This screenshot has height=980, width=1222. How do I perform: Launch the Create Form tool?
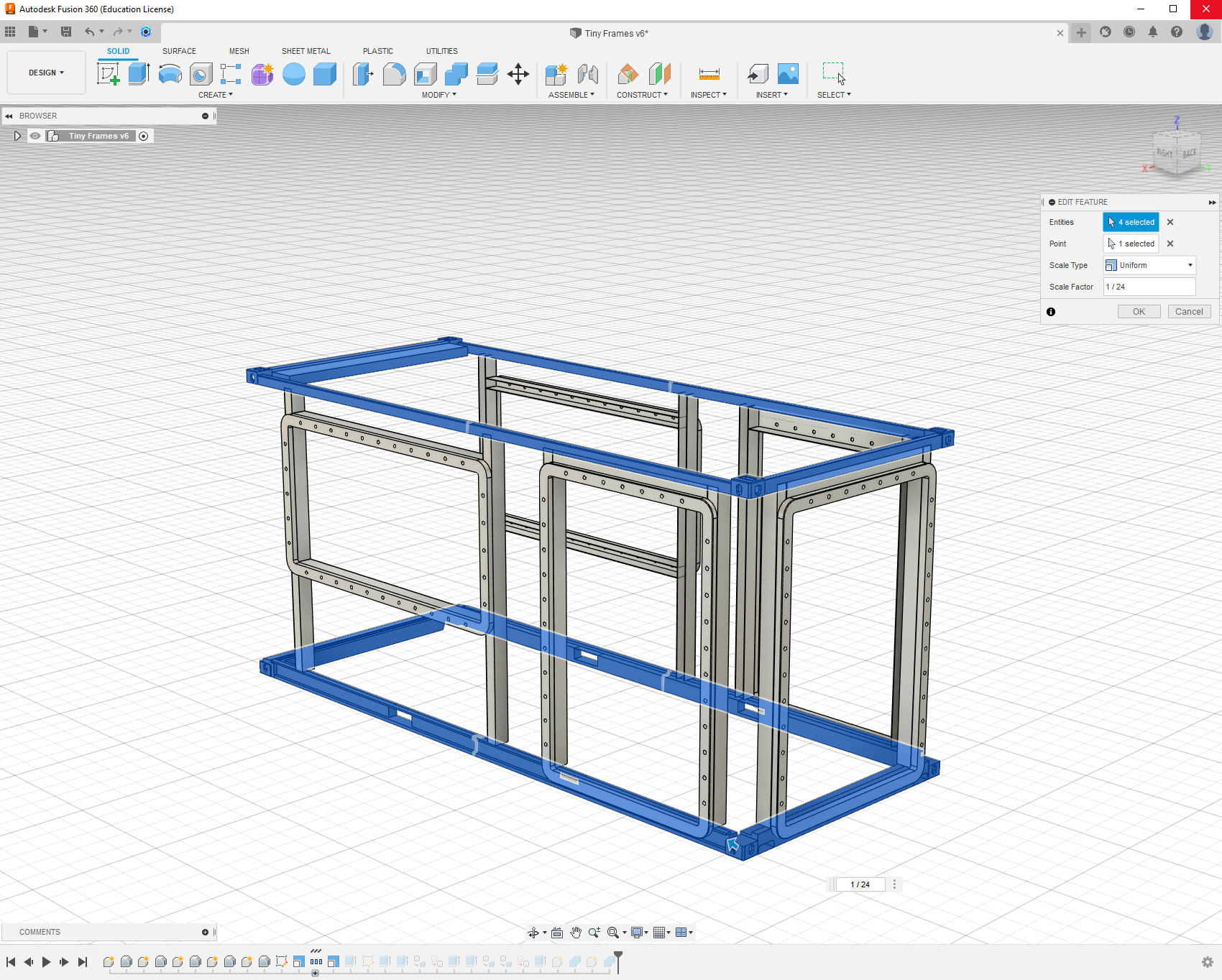tap(262, 74)
